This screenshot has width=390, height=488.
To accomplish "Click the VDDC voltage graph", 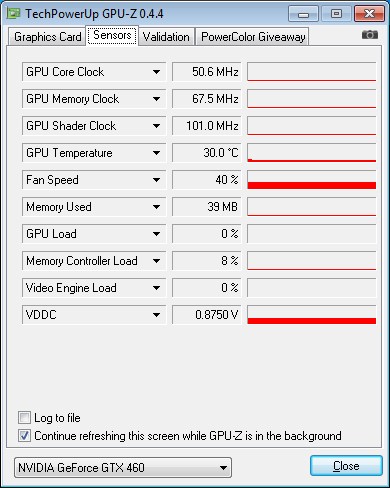I will [312, 315].
